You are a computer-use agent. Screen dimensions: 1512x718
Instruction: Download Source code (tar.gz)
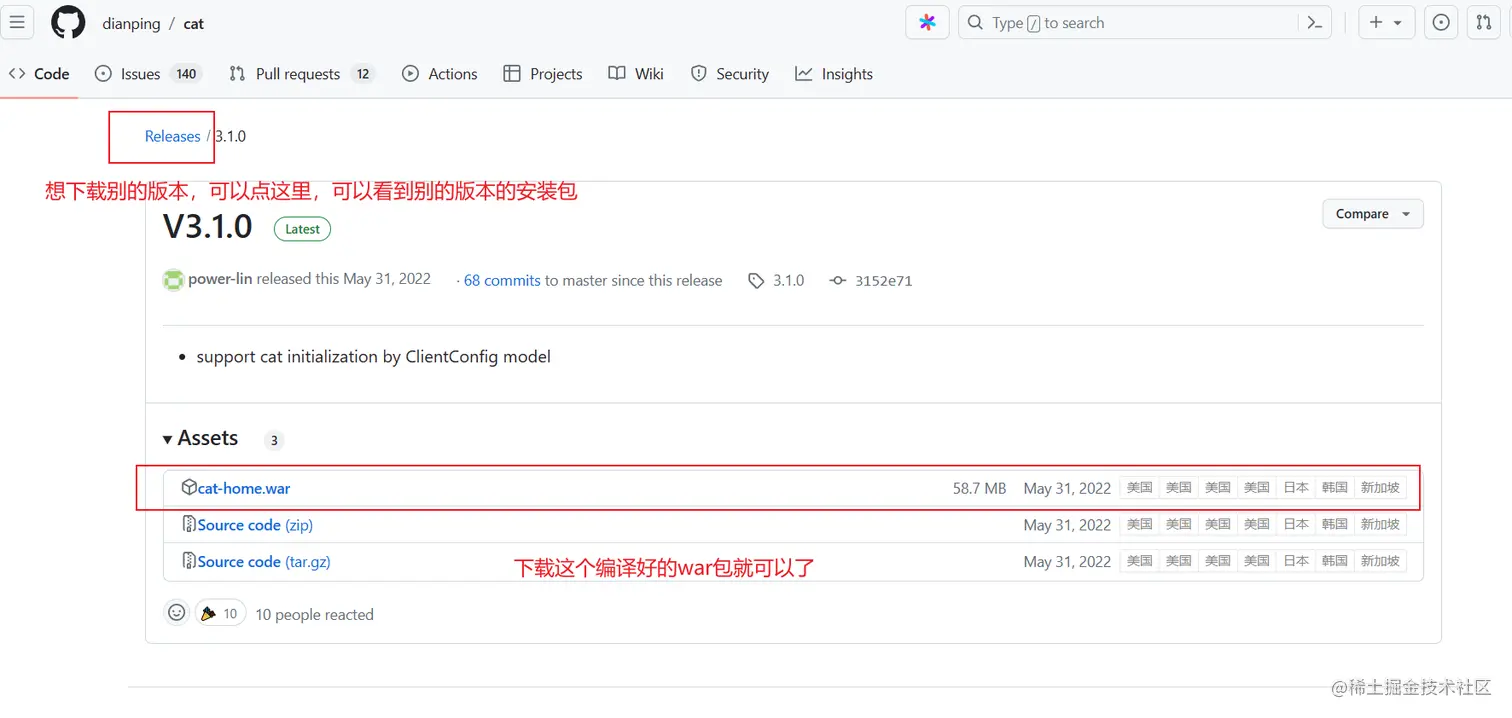[264, 562]
